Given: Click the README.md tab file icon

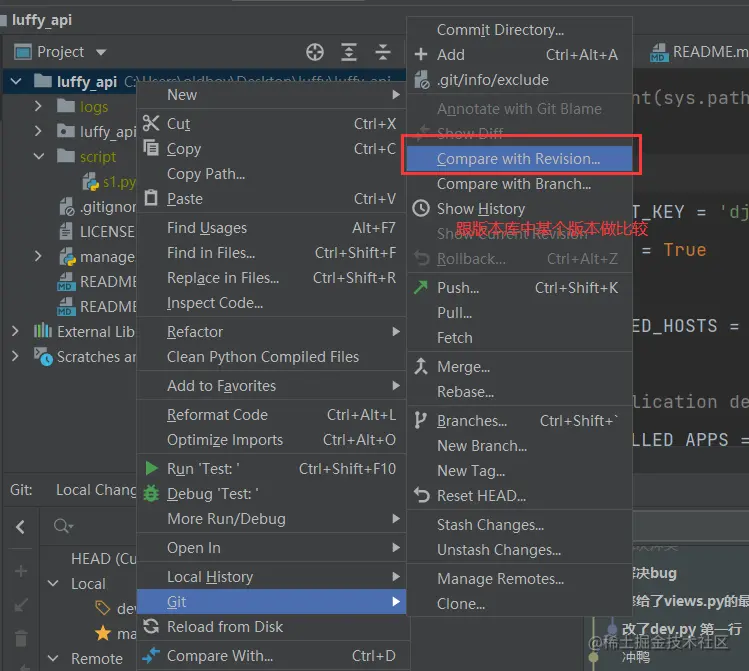Looking at the screenshot, I should pyautogui.click(x=659, y=53).
